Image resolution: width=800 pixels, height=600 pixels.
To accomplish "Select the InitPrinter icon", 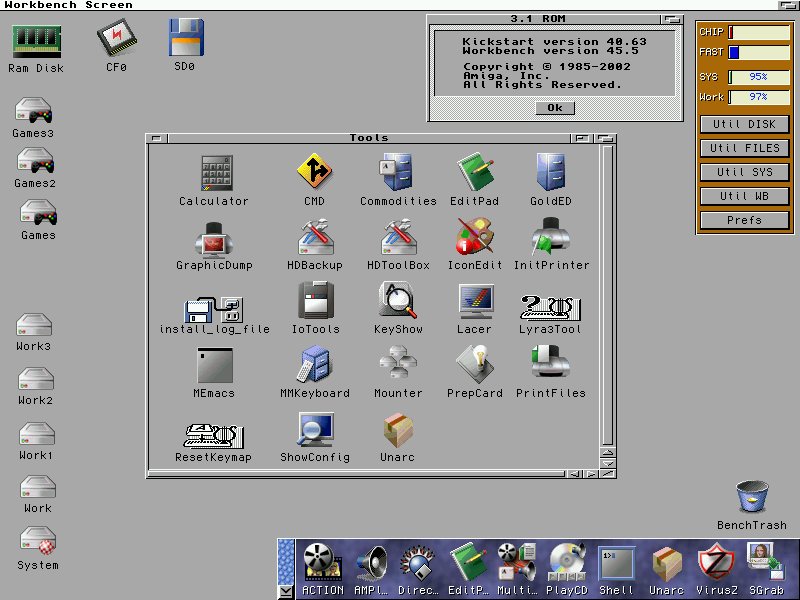I will (551, 237).
